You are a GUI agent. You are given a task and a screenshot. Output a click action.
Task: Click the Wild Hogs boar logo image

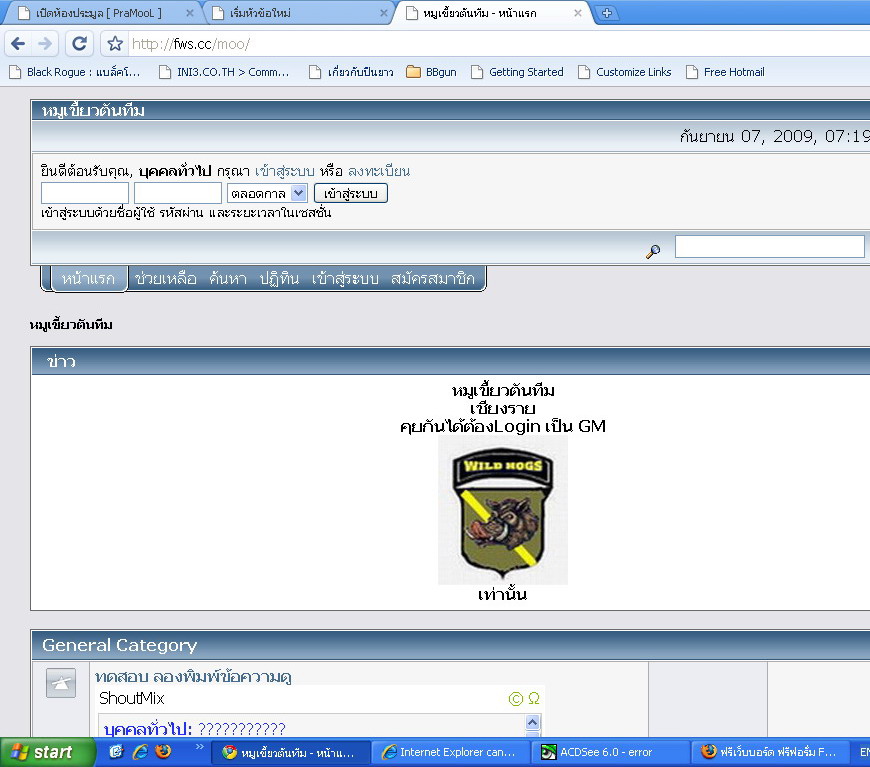(503, 509)
